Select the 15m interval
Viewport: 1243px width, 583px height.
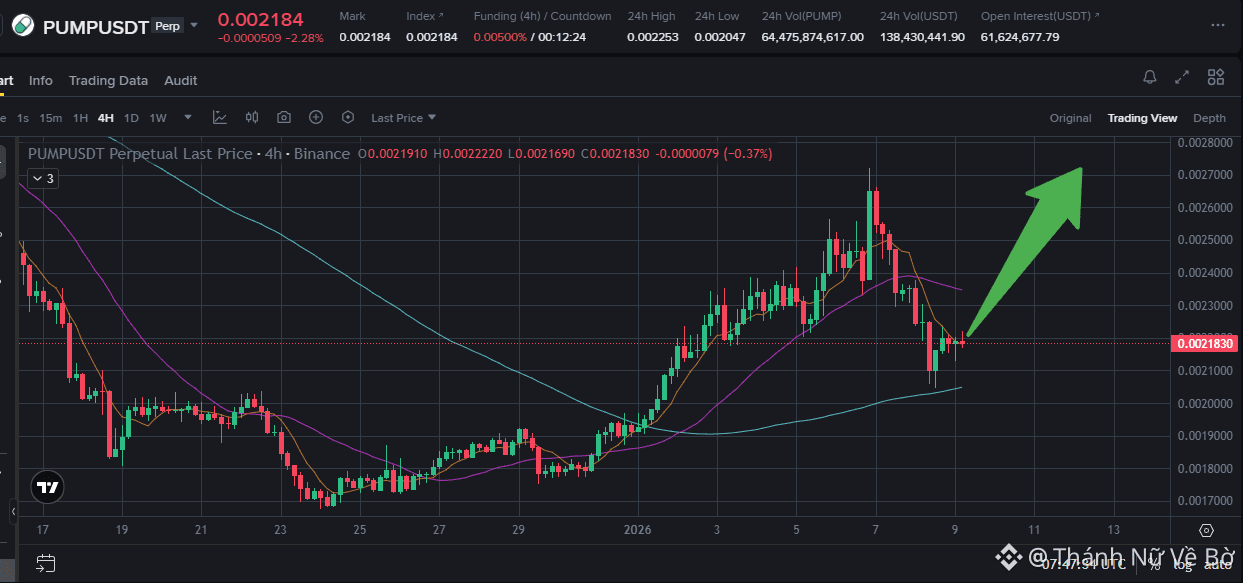click(x=51, y=118)
